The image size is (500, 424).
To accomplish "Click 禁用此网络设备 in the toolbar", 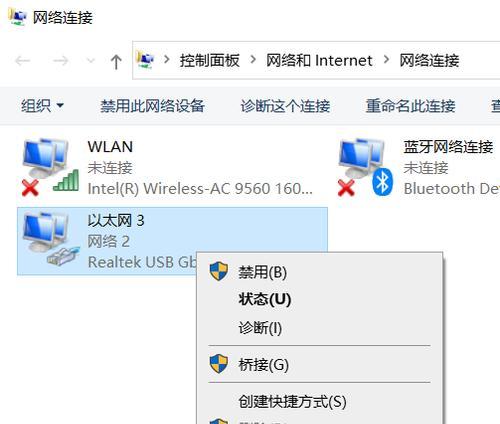I will click(x=152, y=106).
